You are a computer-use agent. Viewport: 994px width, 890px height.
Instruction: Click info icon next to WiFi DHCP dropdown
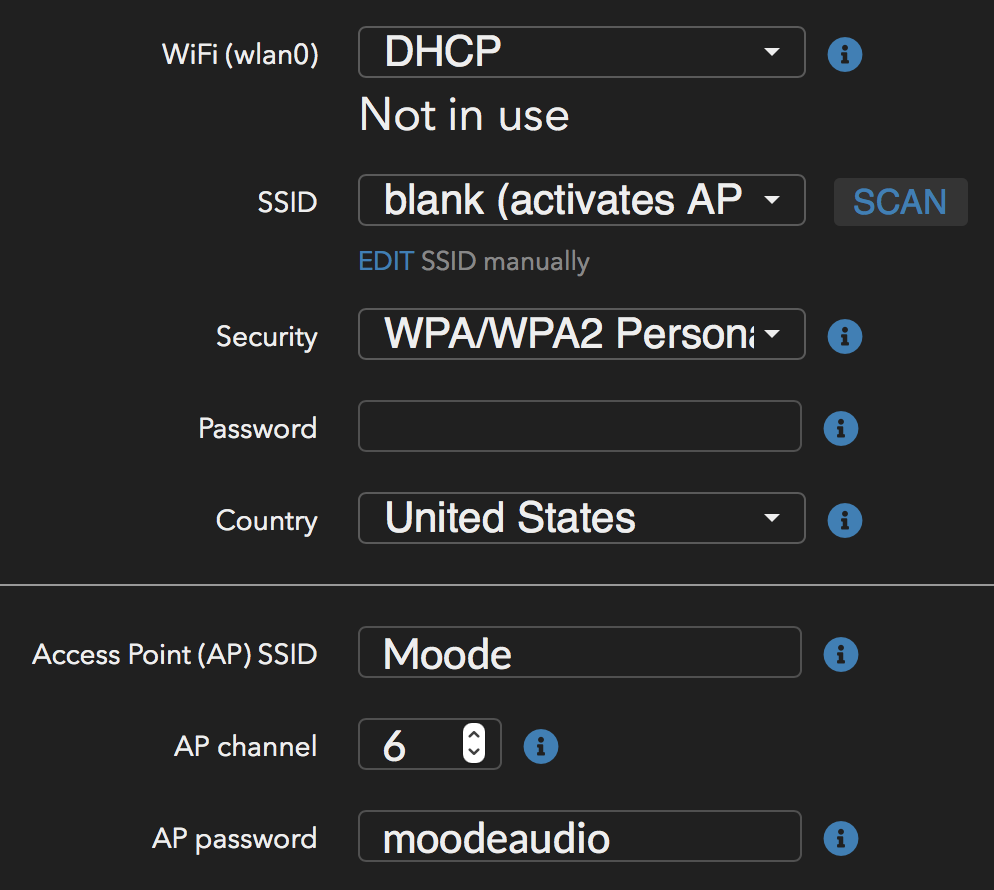click(844, 55)
